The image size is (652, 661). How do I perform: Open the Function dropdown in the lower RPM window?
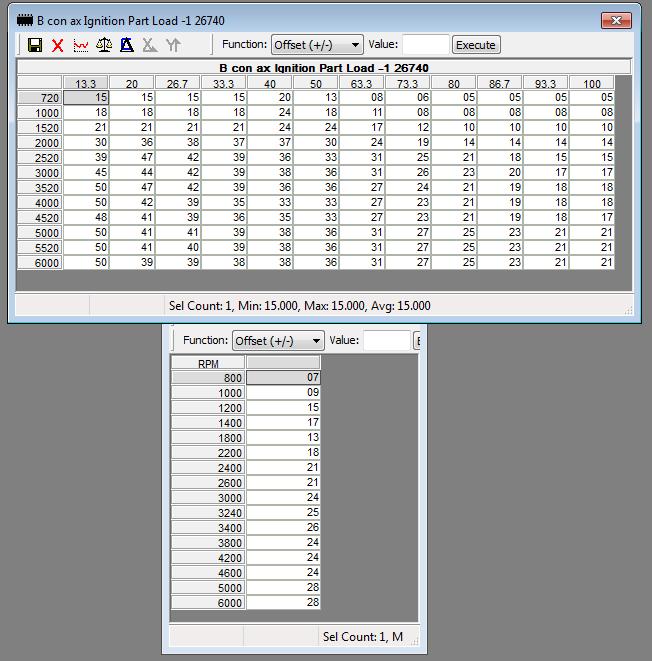tap(278, 341)
